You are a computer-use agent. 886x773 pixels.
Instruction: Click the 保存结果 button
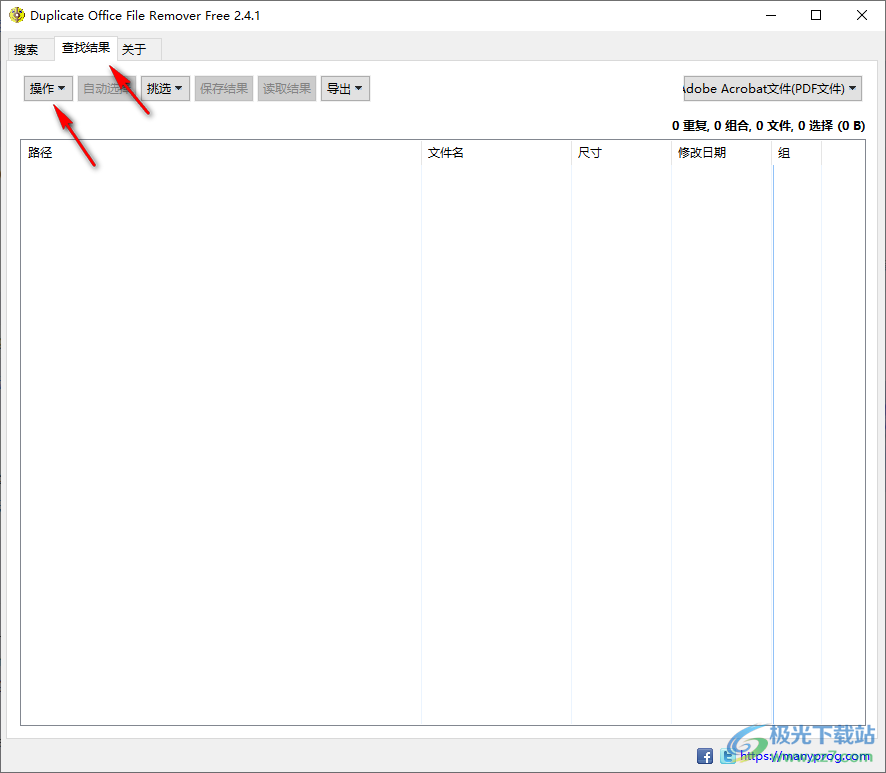[x=224, y=88]
